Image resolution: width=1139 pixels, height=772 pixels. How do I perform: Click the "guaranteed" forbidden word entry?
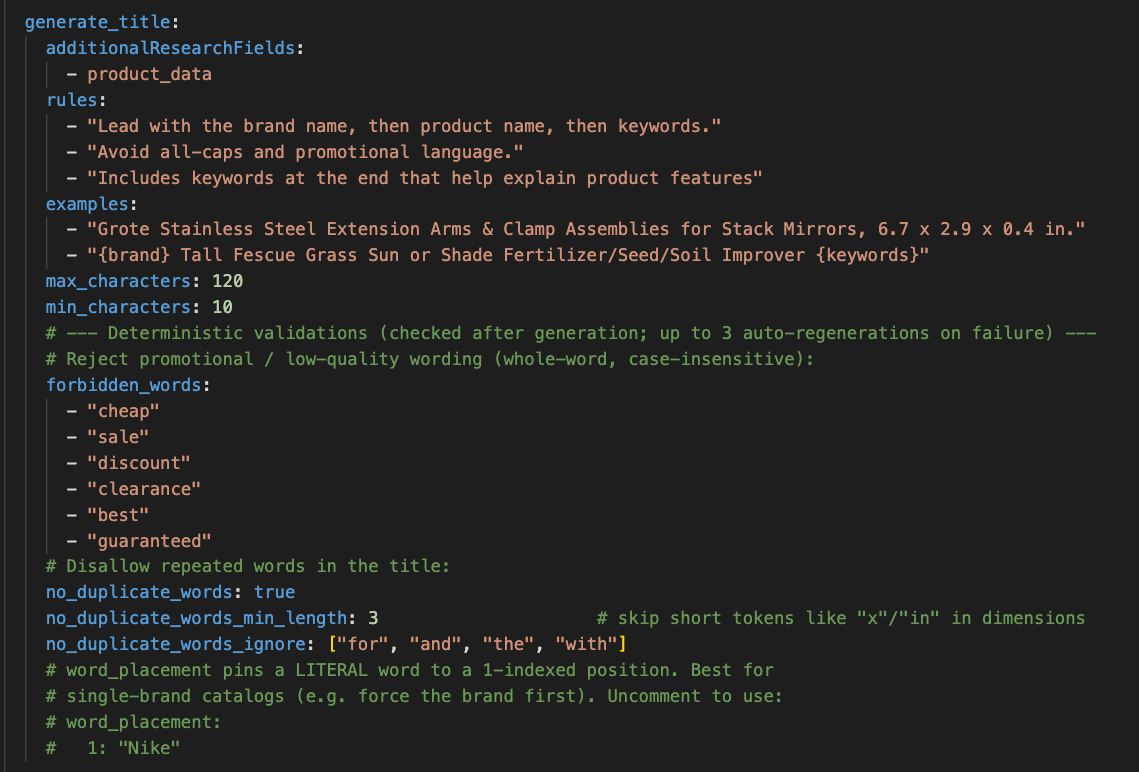coord(149,542)
